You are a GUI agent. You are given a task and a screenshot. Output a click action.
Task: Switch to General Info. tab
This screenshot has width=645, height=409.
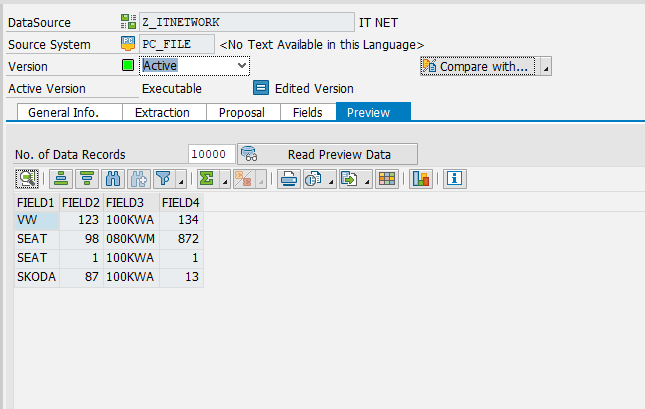70,112
